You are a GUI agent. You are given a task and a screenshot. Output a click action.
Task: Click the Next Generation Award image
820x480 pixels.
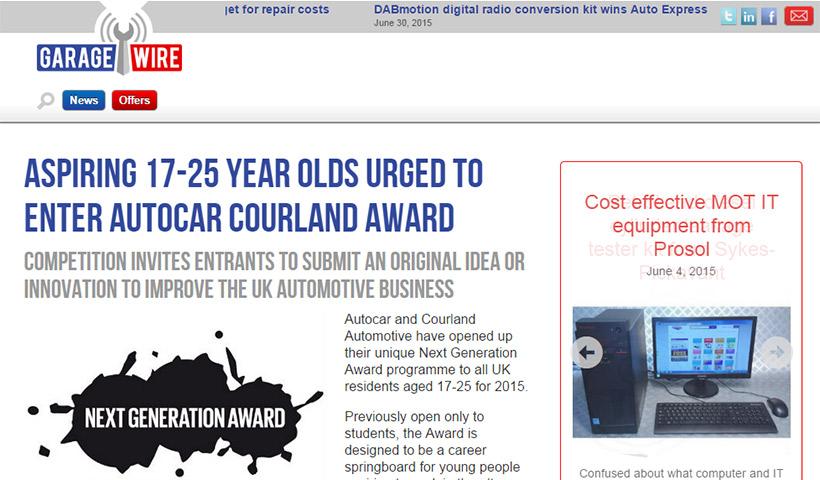tap(175, 404)
